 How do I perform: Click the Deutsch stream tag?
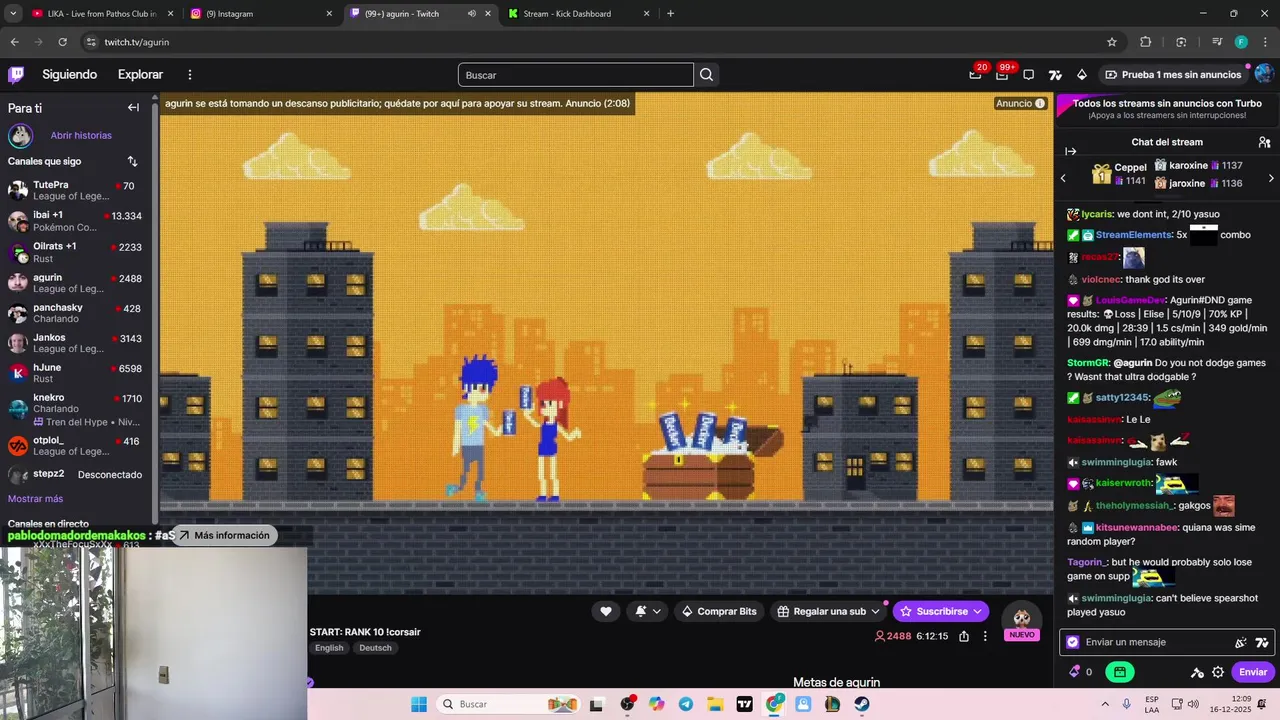[x=375, y=648]
